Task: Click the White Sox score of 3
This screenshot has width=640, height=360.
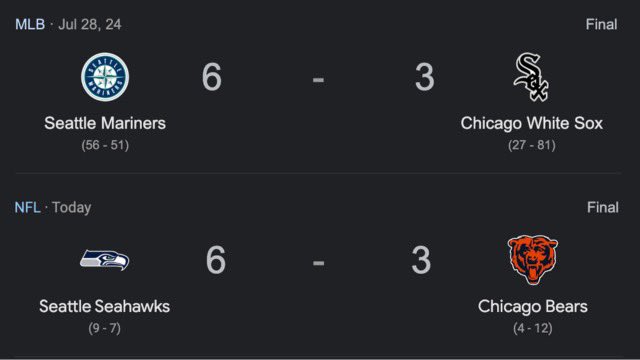Action: [424, 77]
